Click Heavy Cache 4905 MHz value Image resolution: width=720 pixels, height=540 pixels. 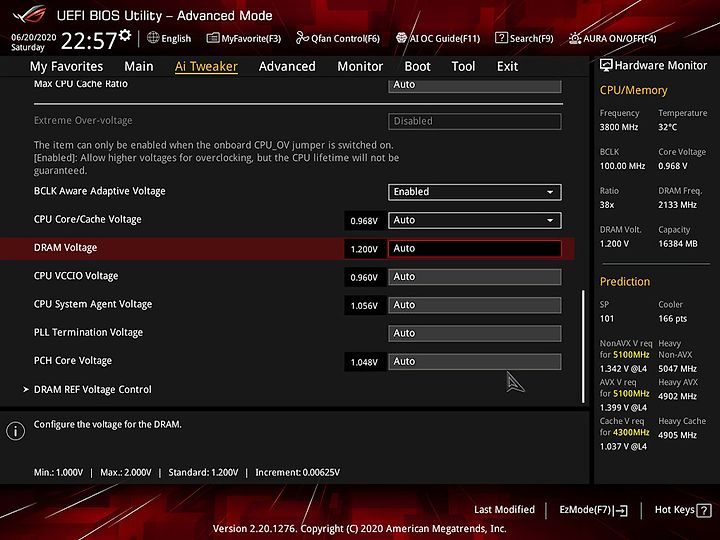coord(677,435)
